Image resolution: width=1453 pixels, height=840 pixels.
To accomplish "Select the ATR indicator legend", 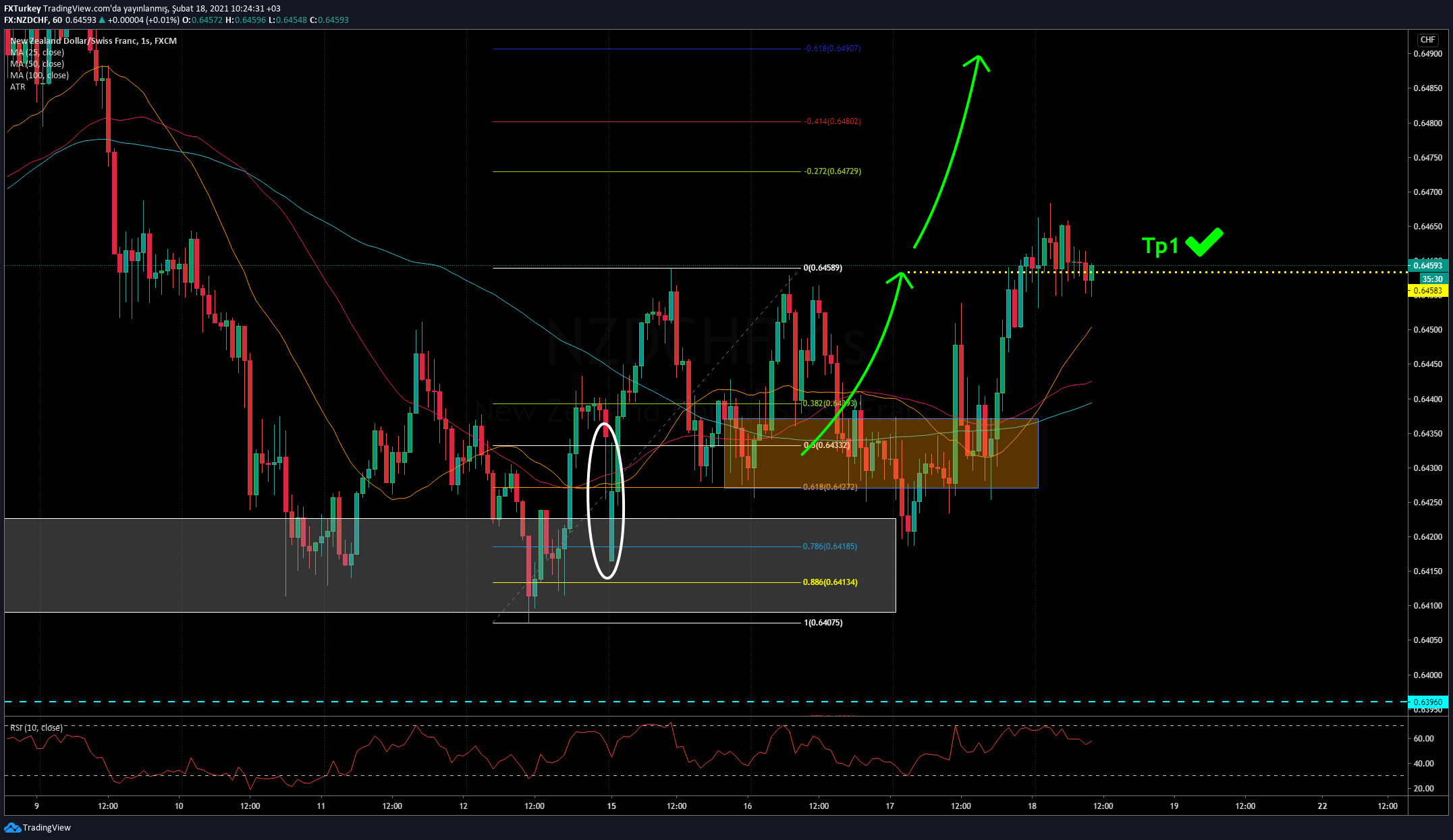I will click(18, 86).
